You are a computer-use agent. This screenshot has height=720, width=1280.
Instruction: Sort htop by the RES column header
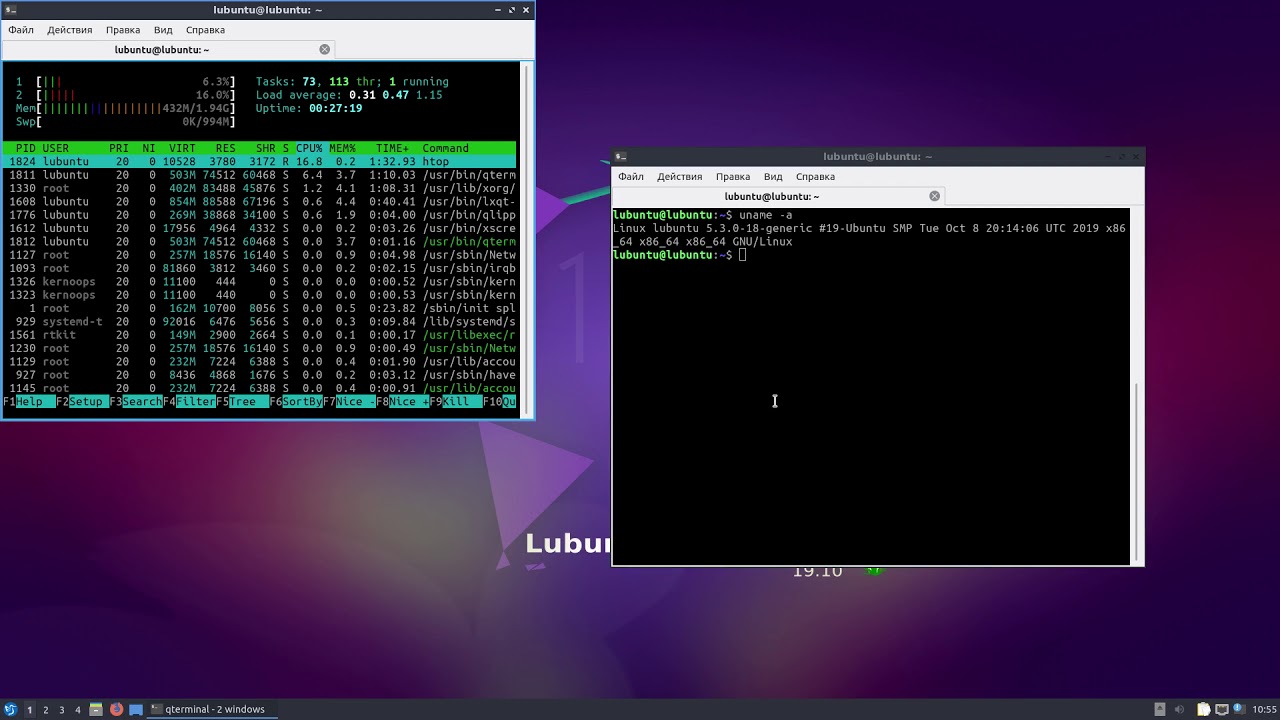[x=226, y=148]
